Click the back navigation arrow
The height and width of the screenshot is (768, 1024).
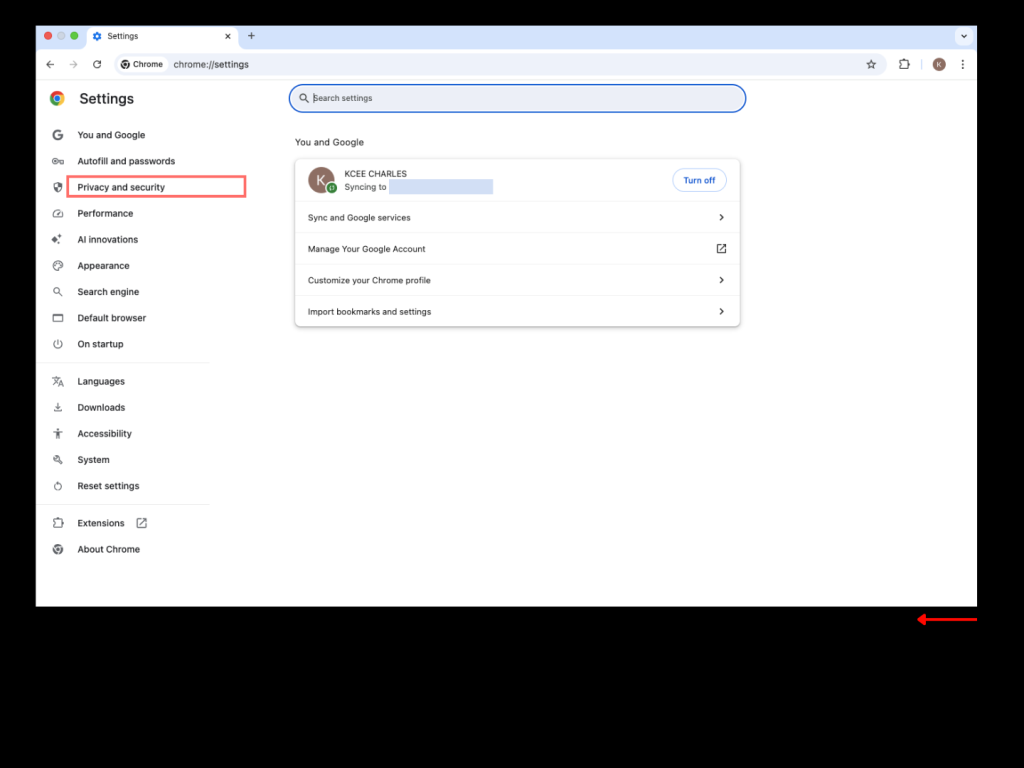pyautogui.click(x=50, y=64)
